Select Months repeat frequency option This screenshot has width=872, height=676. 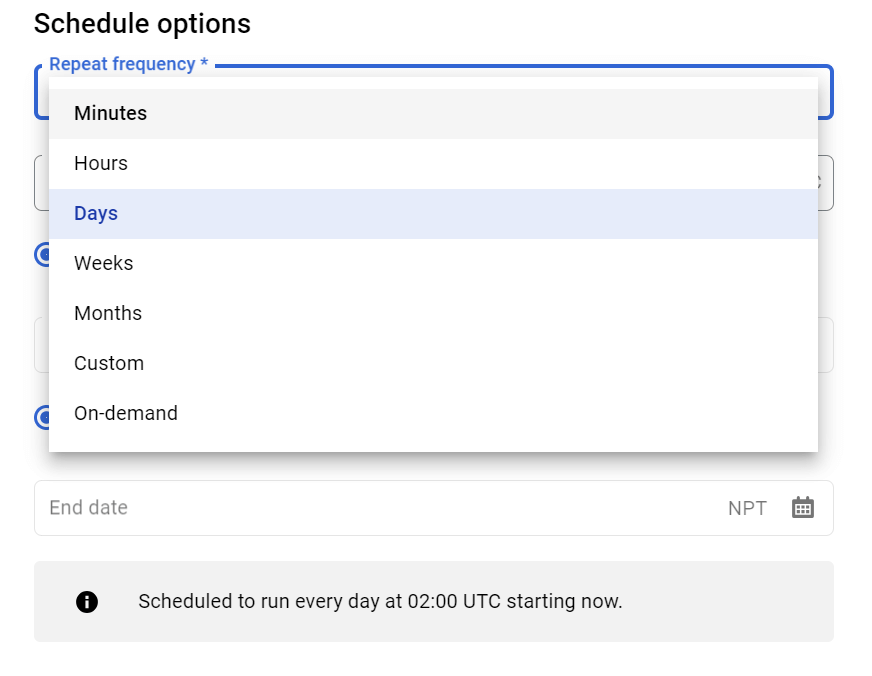click(433, 314)
